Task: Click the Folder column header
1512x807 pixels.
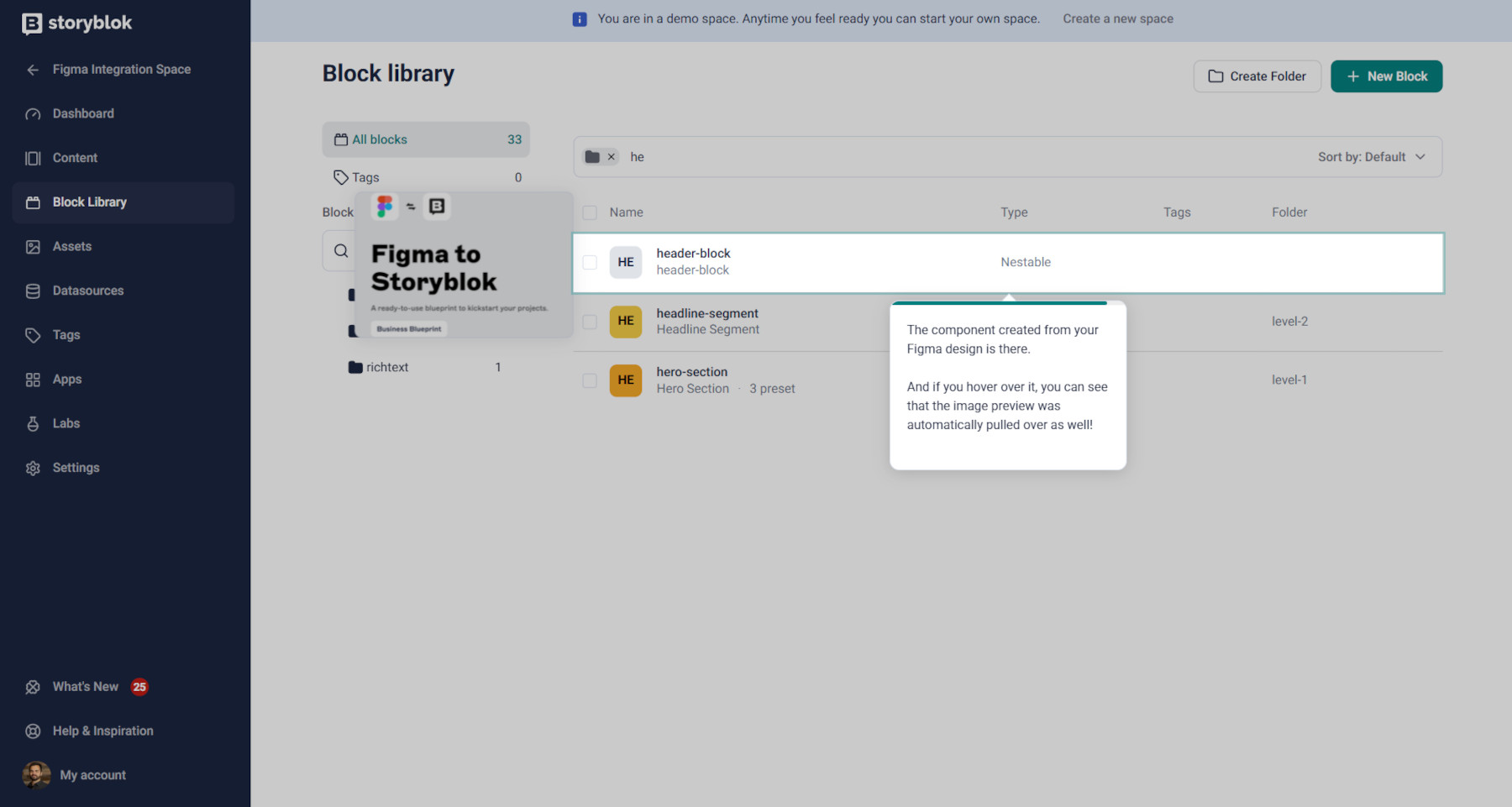Action: click(x=1289, y=212)
